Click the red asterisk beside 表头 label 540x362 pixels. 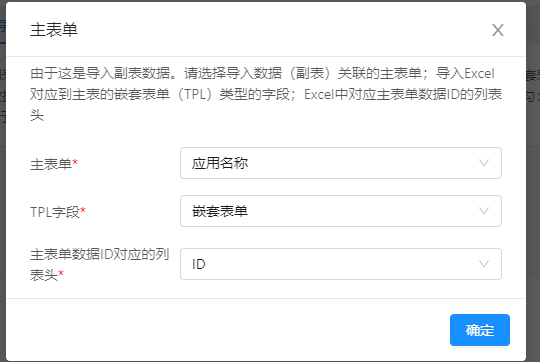(x=61, y=273)
